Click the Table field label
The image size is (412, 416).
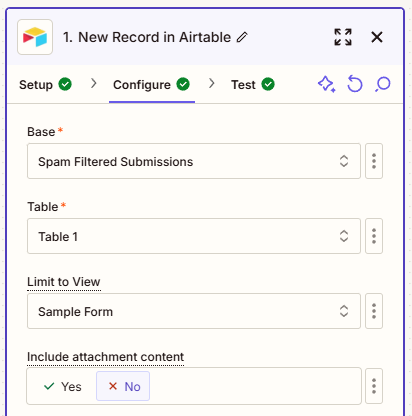pyautogui.click(x=43, y=207)
